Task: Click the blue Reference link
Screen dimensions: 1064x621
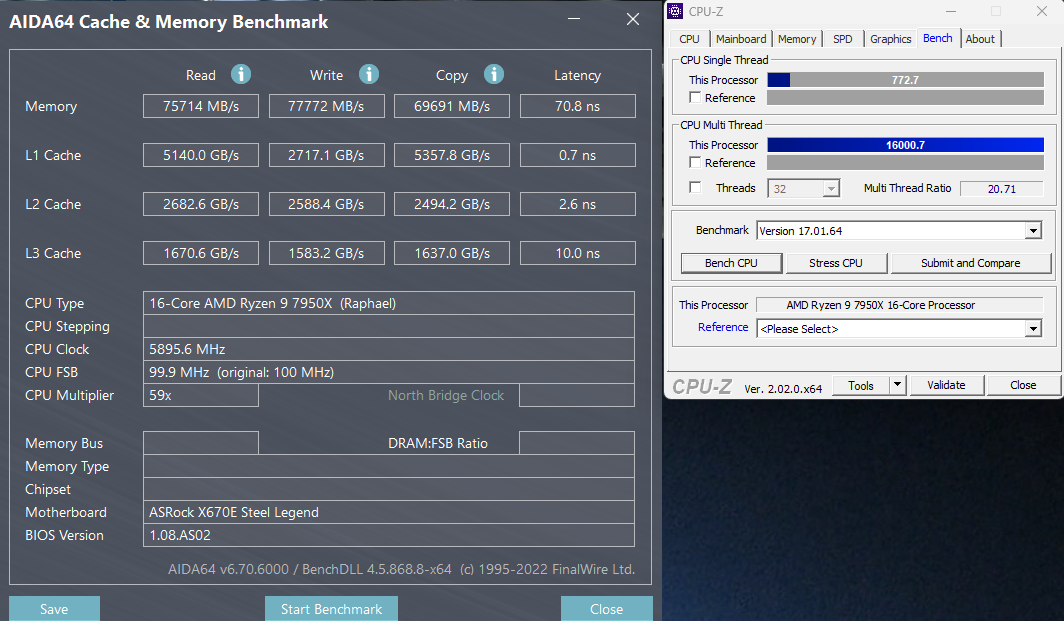Action: [723, 328]
